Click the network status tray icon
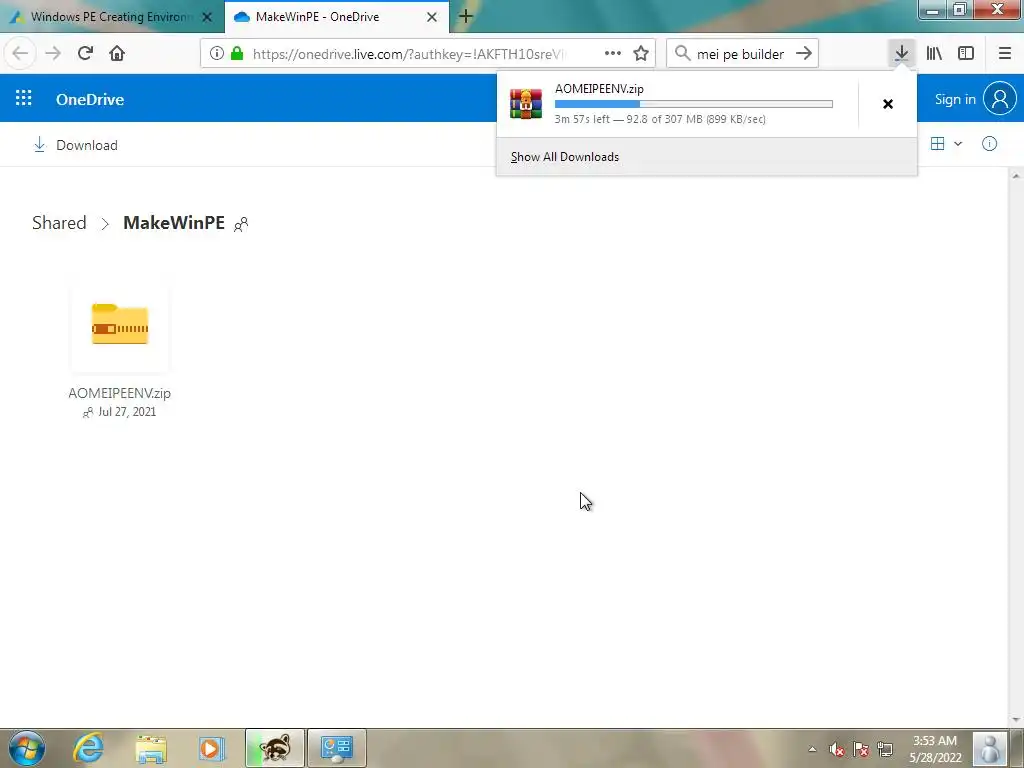1024x768 pixels. (885, 749)
